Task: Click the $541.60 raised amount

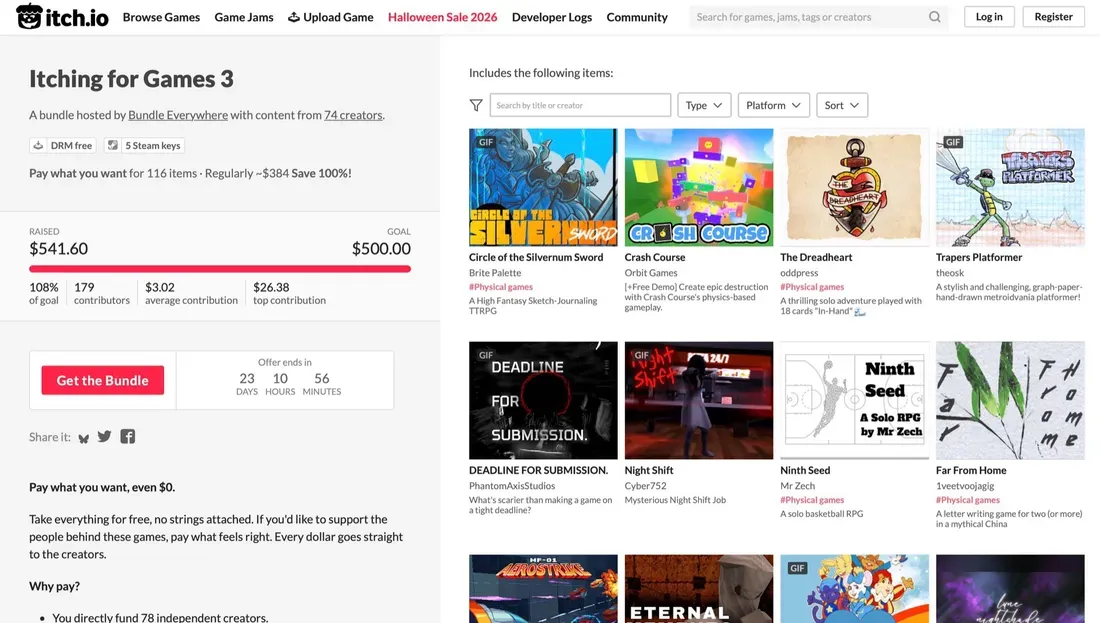Action: (x=58, y=248)
